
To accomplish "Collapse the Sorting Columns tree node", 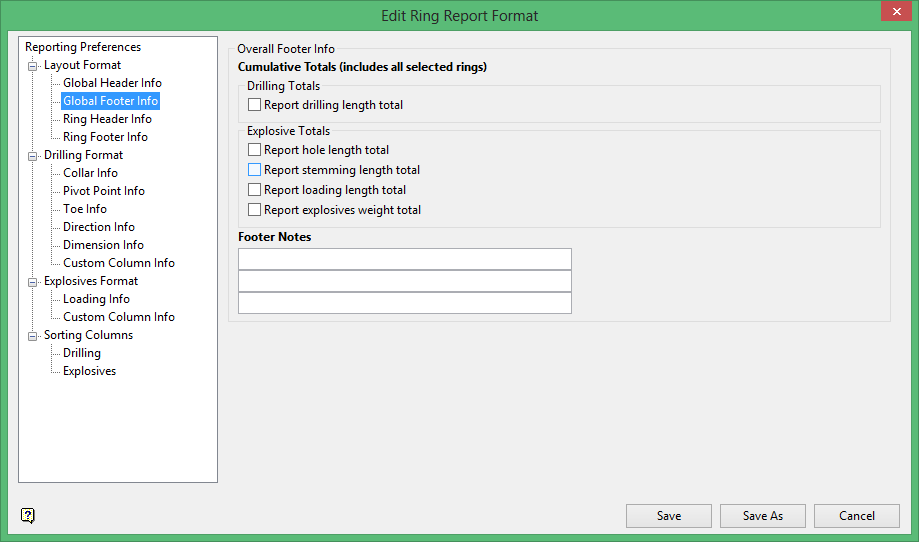I will click(33, 336).
